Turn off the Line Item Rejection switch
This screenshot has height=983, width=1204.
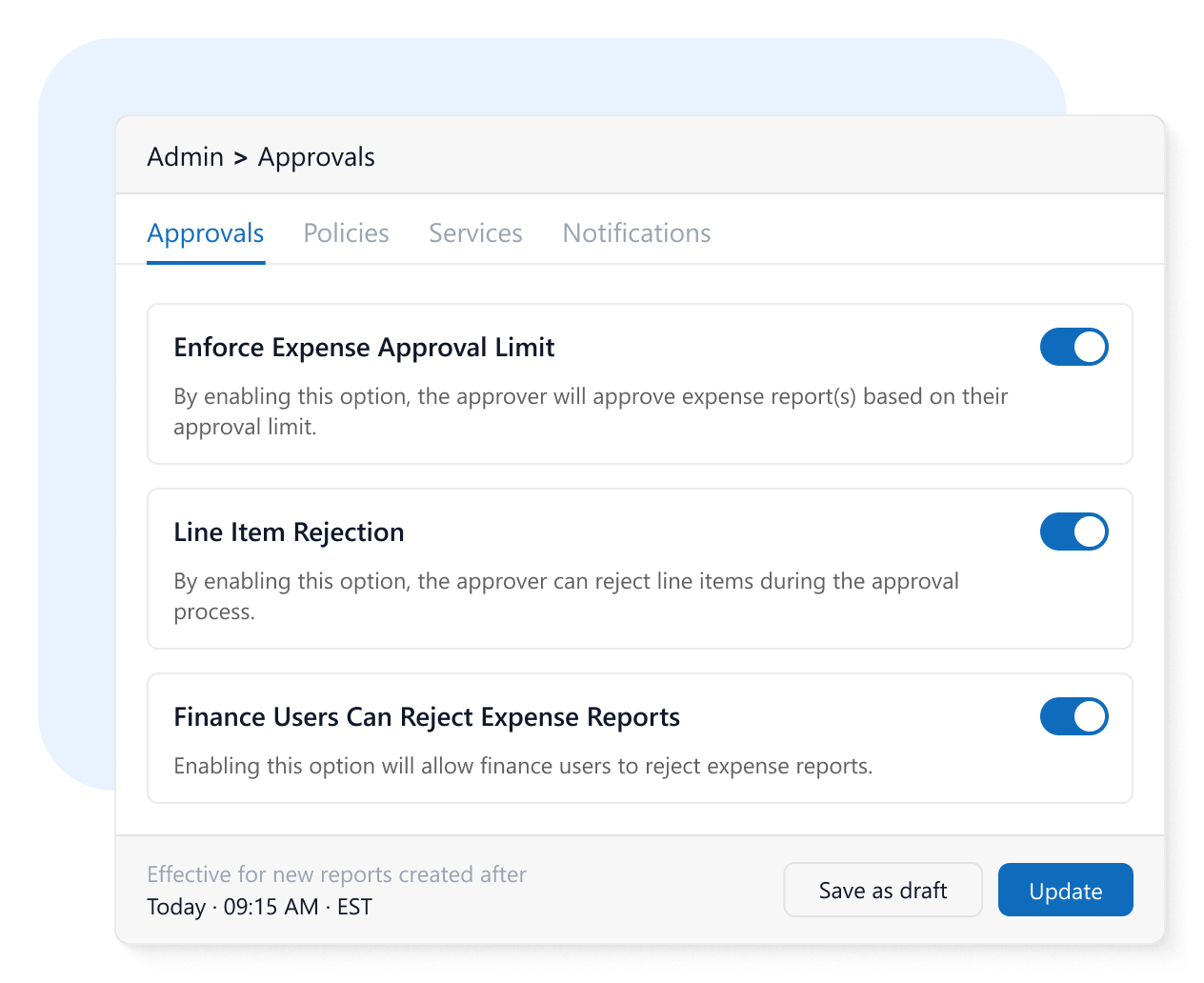click(x=1074, y=532)
